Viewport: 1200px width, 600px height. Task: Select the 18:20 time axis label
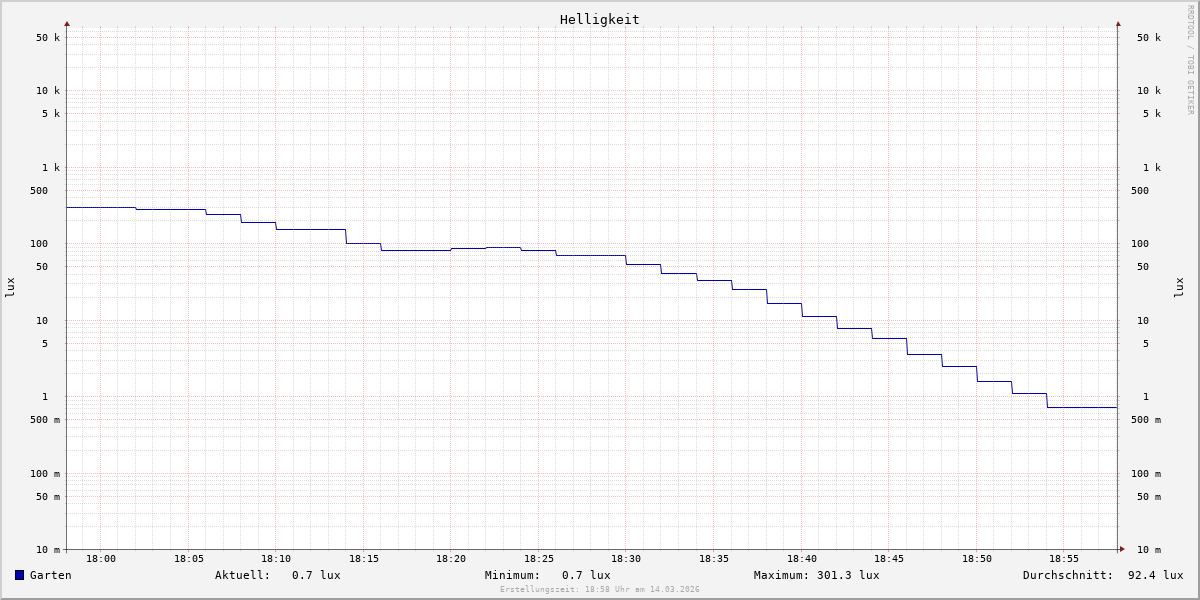click(x=451, y=559)
